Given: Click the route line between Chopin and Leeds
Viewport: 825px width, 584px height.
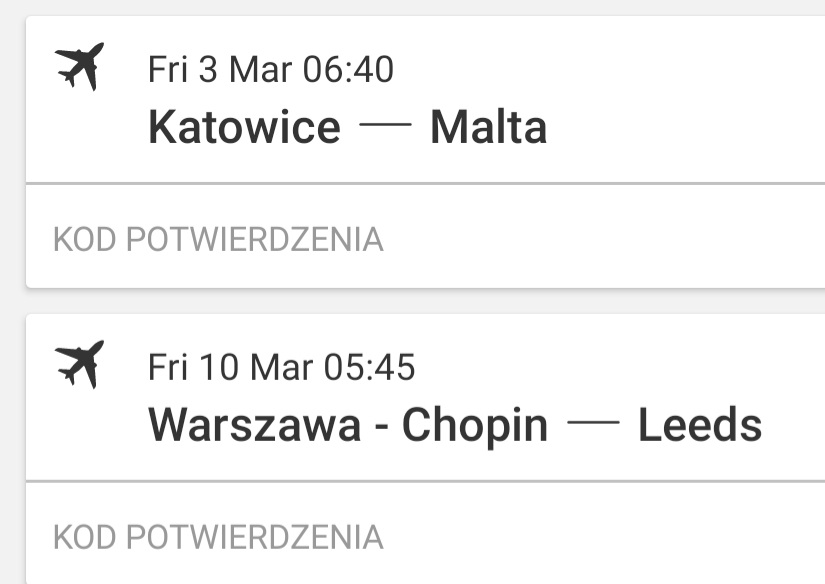Looking at the screenshot, I should (x=593, y=422).
